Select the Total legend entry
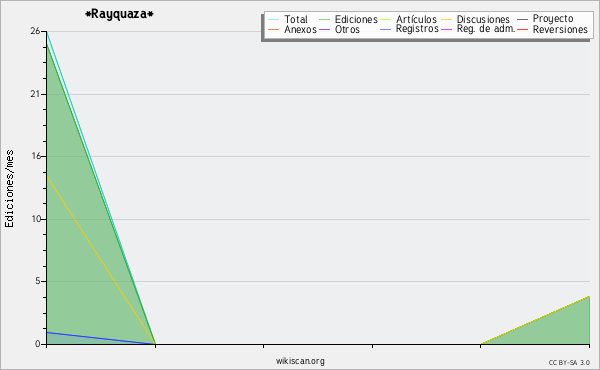This screenshot has width=600, height=370. pos(288,19)
